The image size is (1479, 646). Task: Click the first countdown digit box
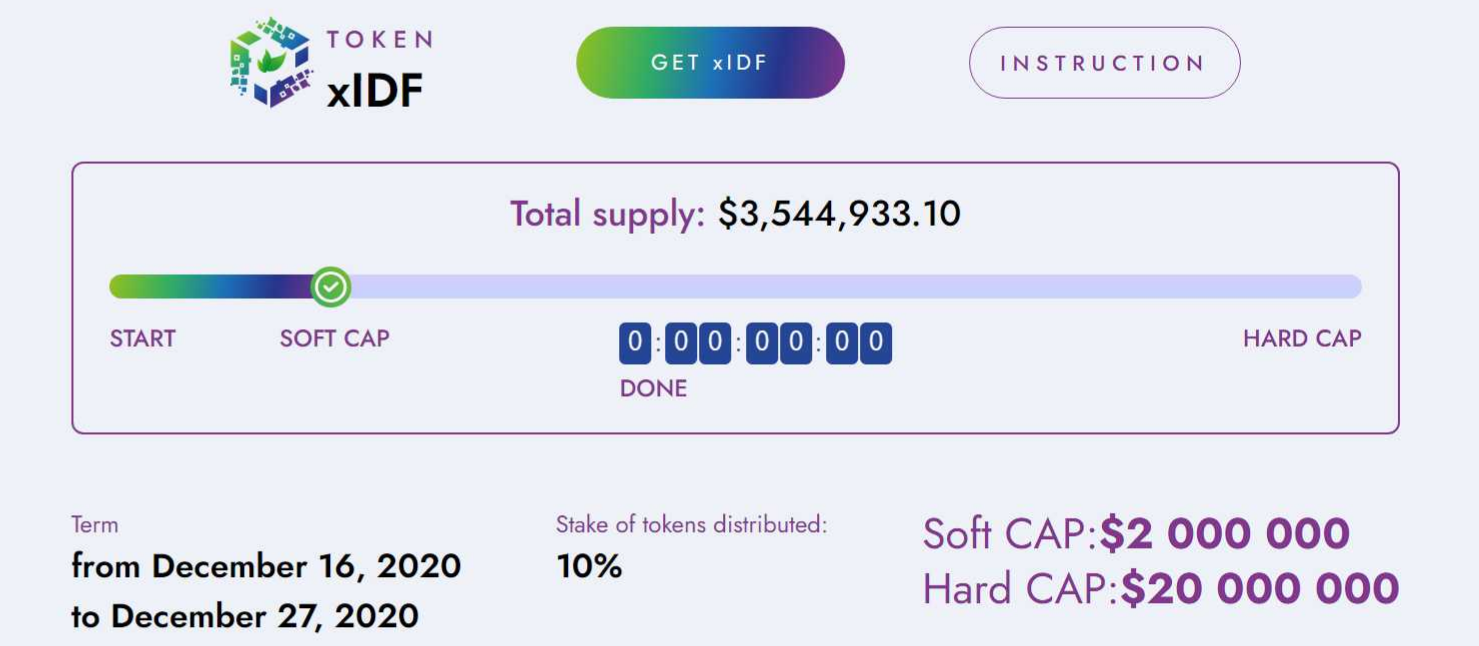[634, 344]
